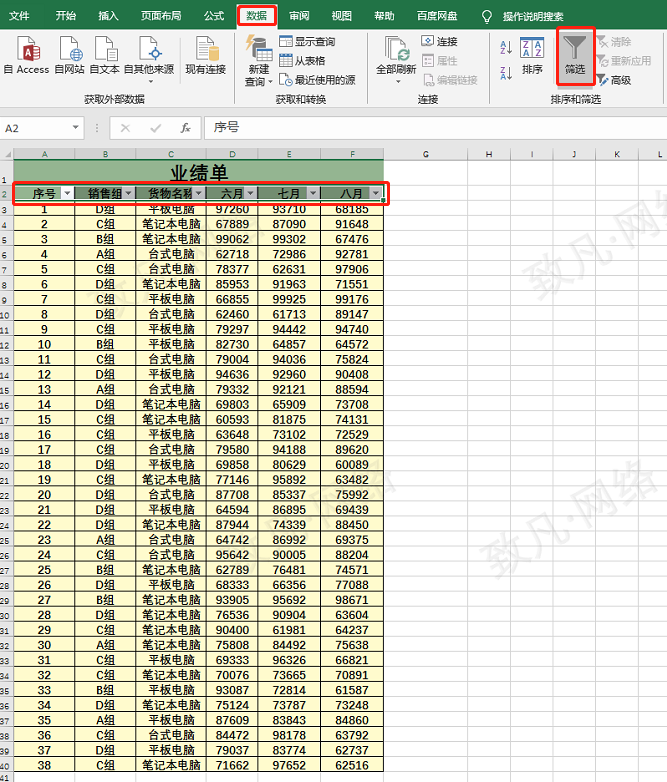Click Connections (连接) button

click(440, 41)
